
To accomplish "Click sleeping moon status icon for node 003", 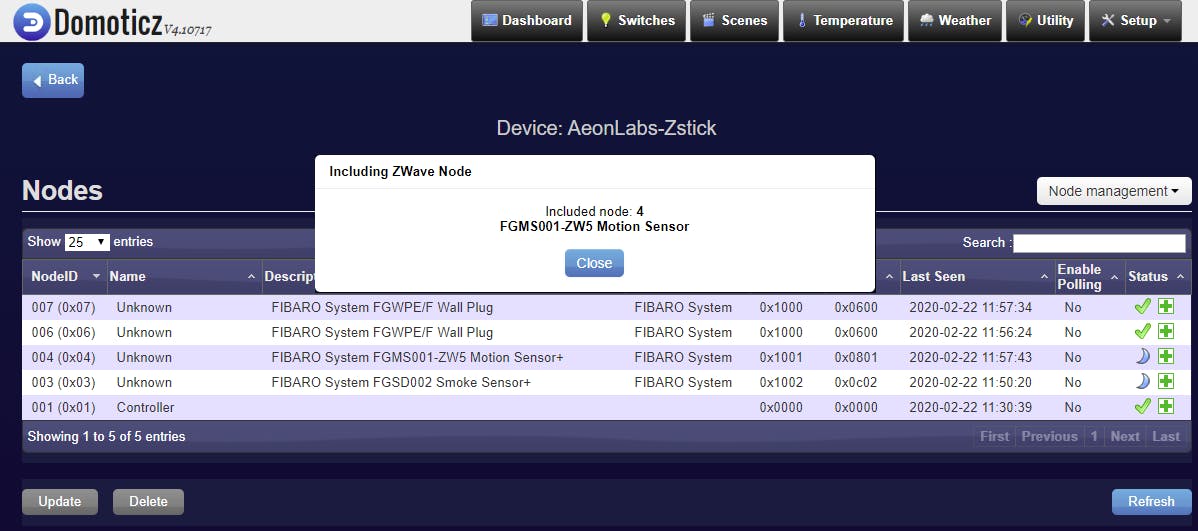I will pyautogui.click(x=1143, y=382).
